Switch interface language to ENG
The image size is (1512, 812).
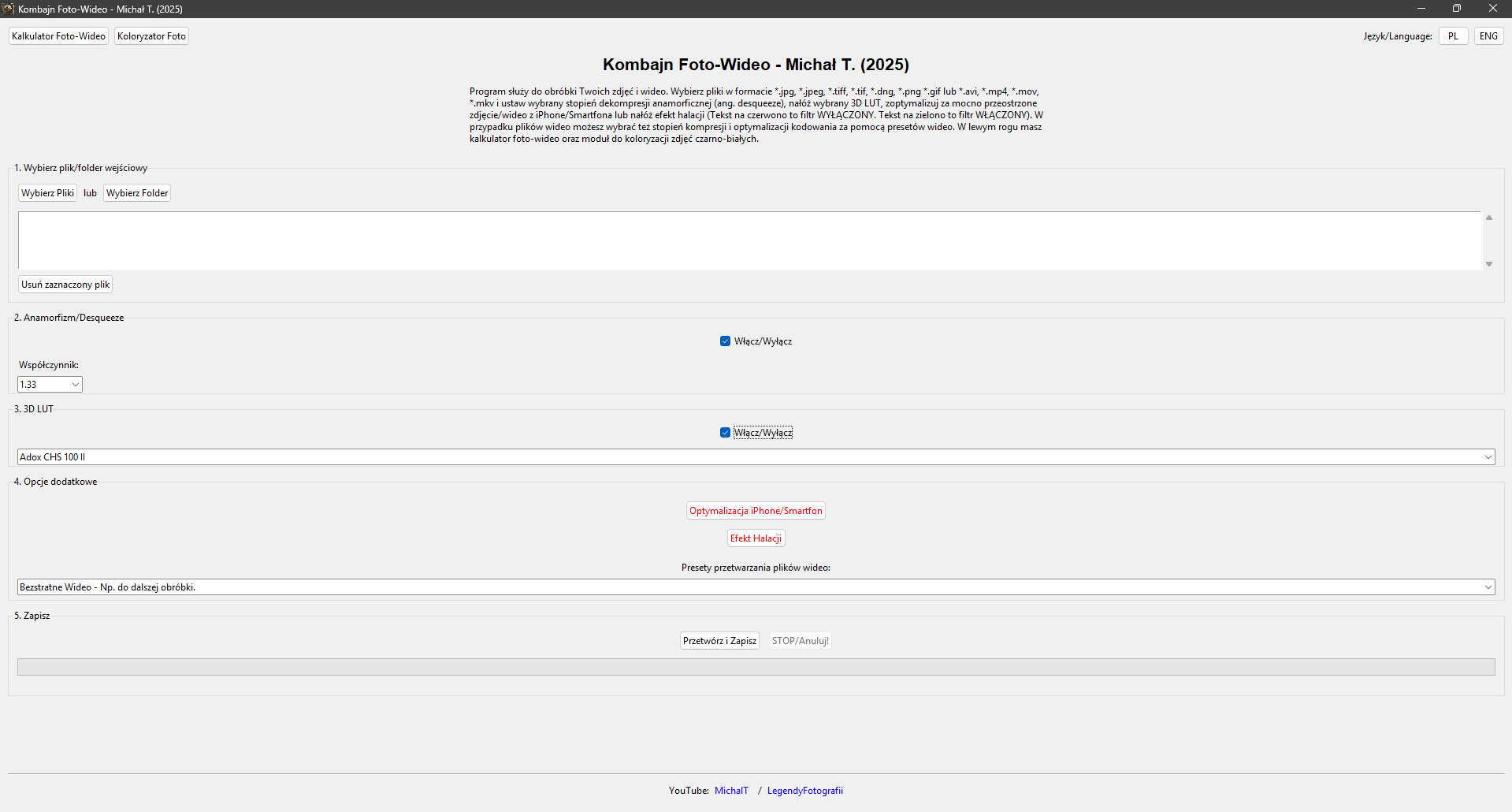(x=1488, y=35)
